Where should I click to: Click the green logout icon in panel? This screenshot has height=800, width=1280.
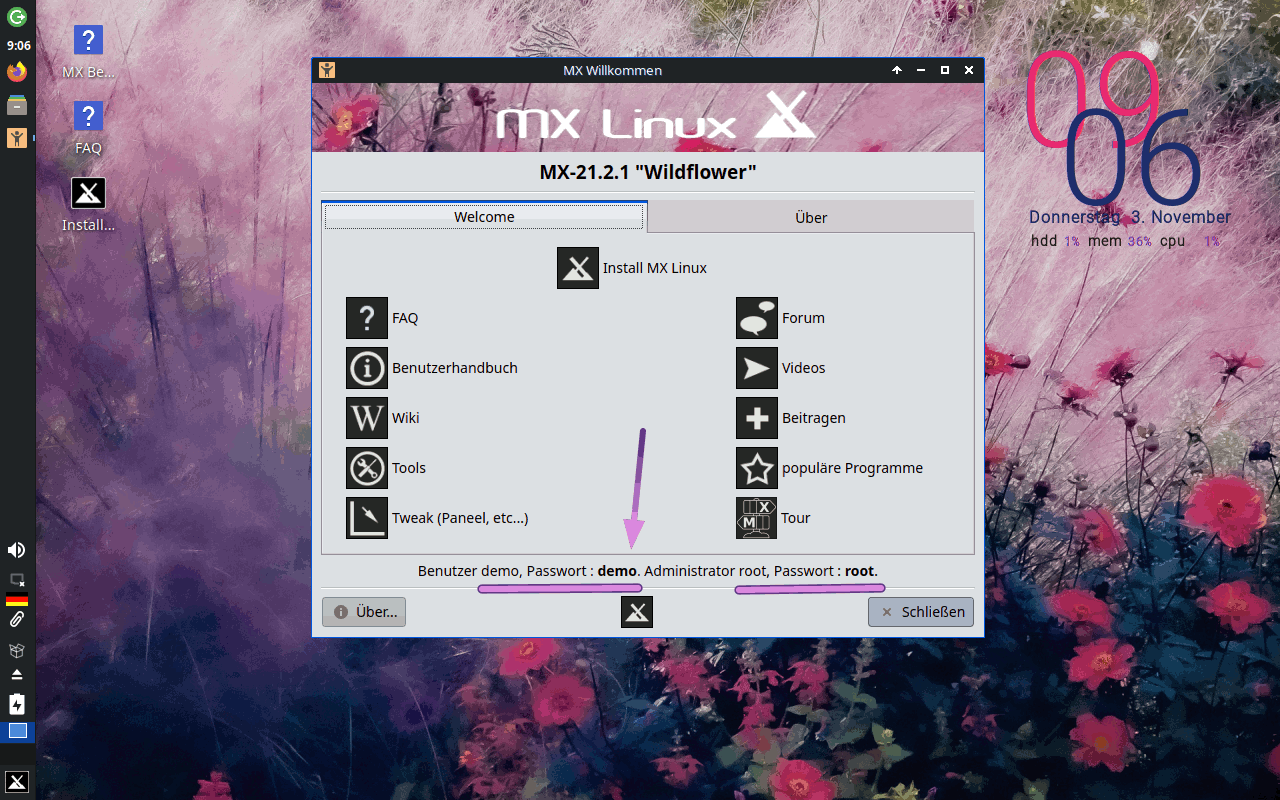pos(17,16)
